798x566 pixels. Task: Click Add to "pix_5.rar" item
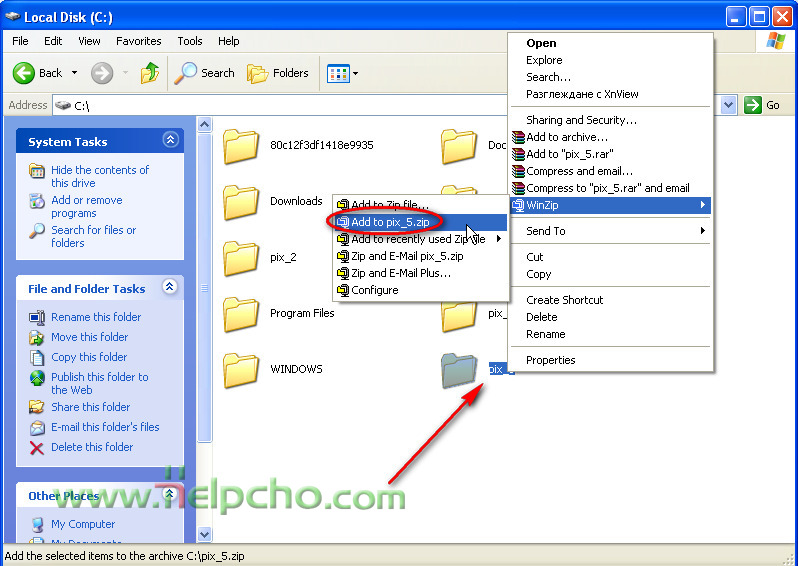[611, 154]
